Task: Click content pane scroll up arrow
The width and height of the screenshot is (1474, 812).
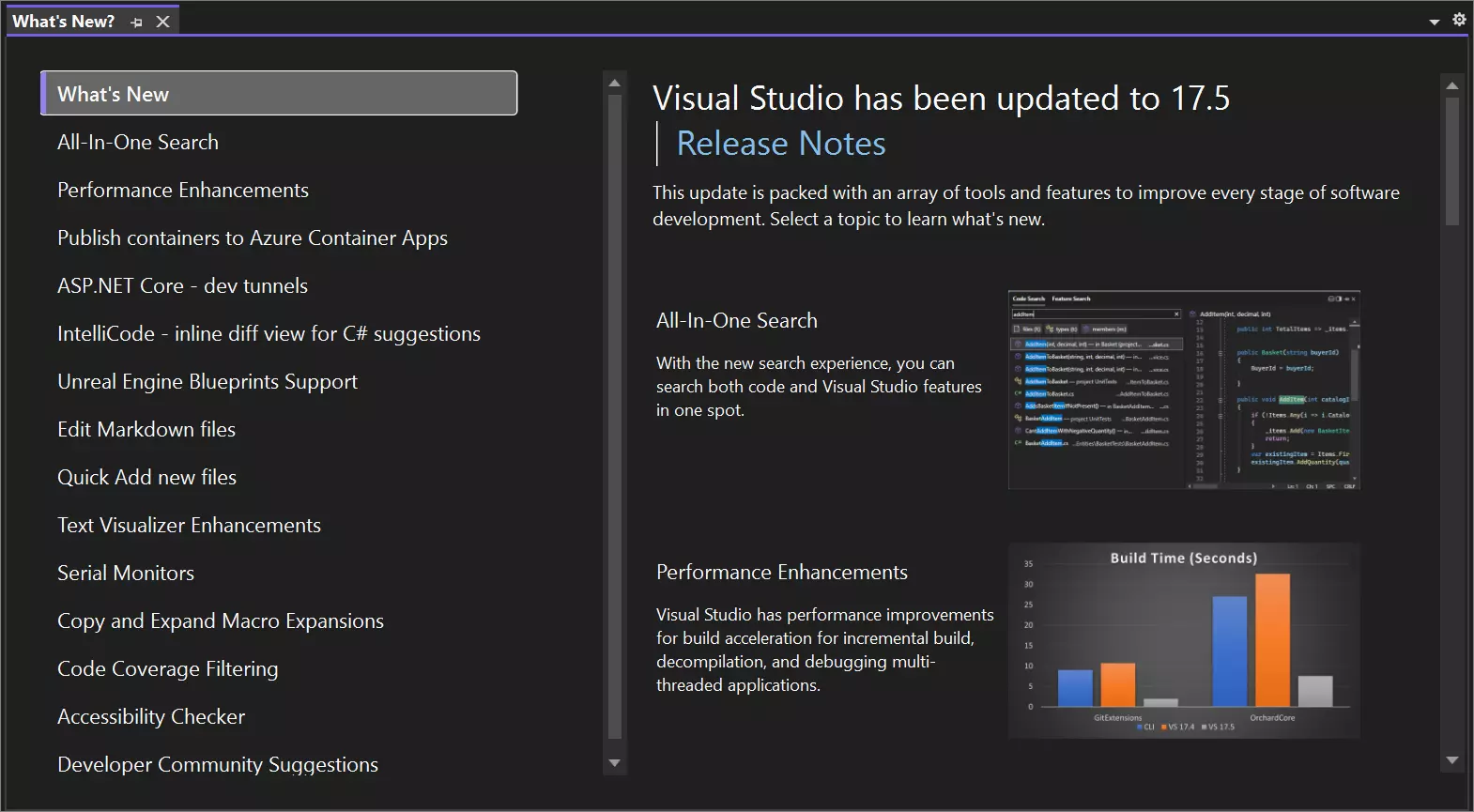Action: [x=1452, y=85]
